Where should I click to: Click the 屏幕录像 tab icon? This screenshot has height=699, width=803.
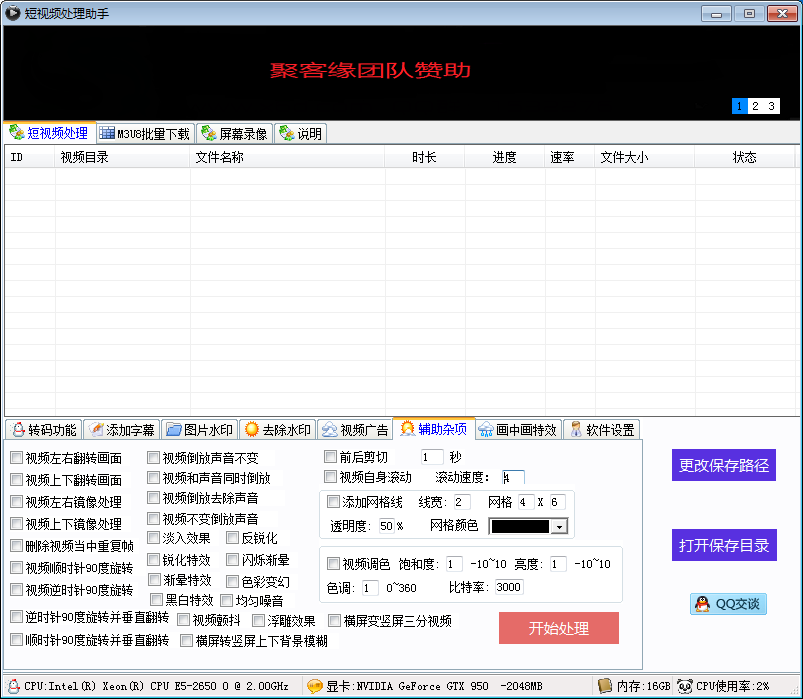(208, 133)
